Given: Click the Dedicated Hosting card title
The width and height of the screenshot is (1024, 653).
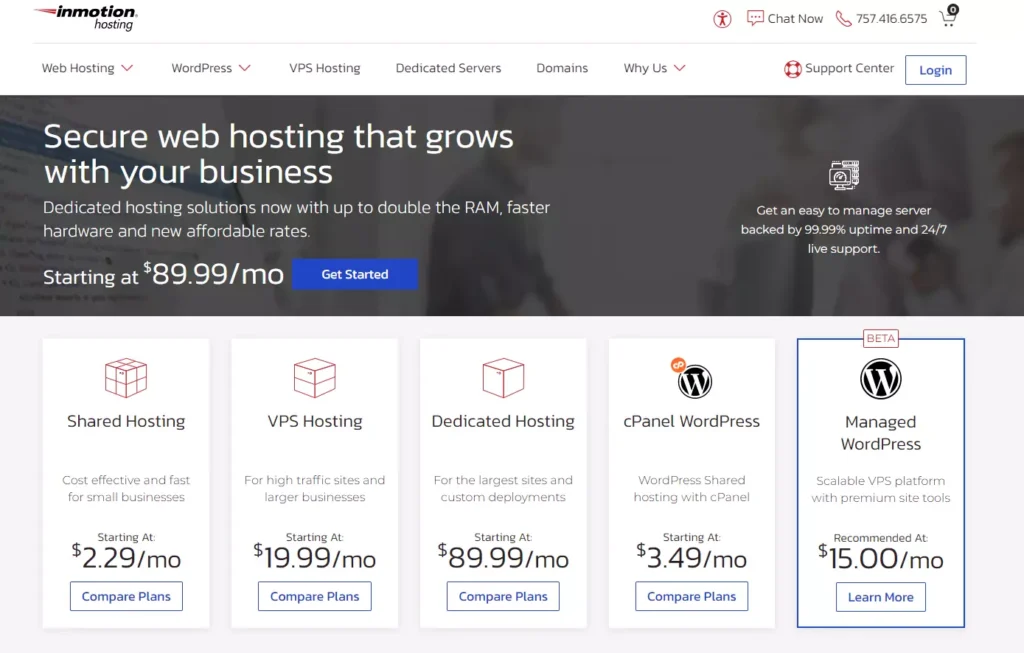Looking at the screenshot, I should coord(503,421).
